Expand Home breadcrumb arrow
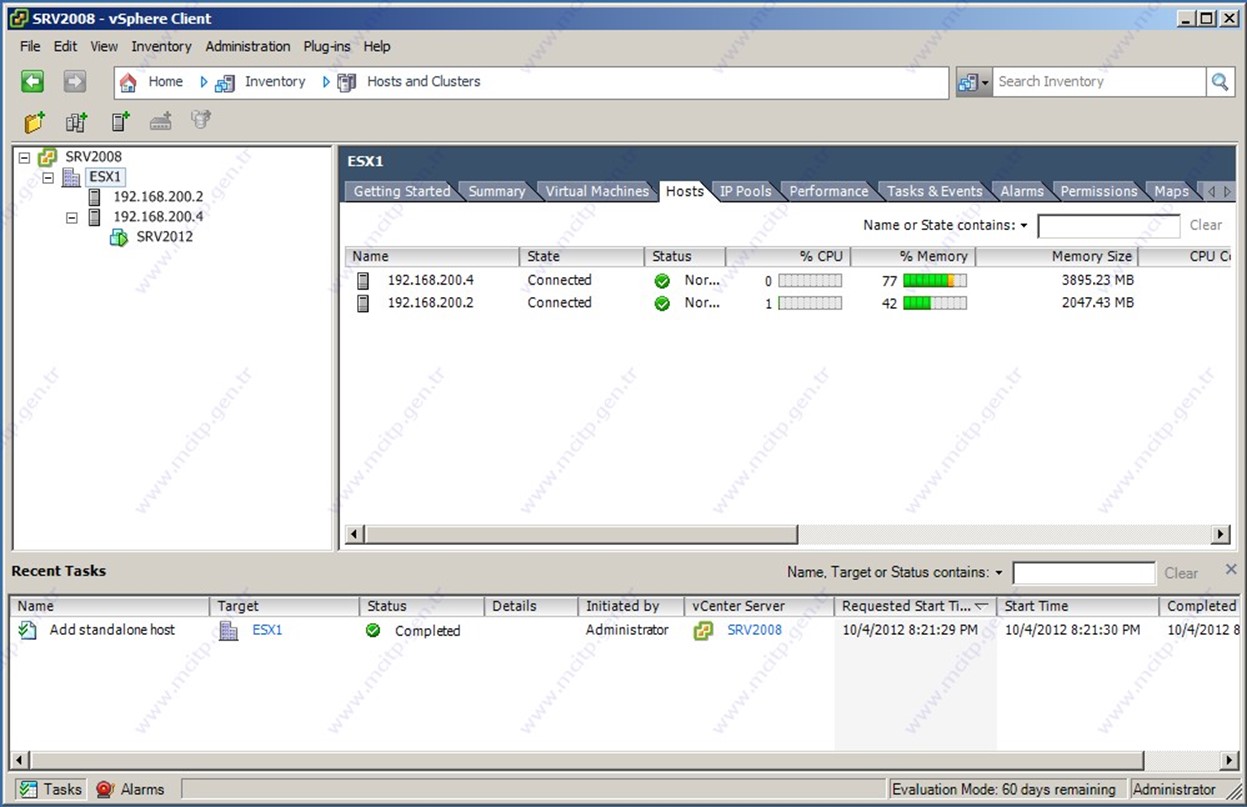 [204, 82]
